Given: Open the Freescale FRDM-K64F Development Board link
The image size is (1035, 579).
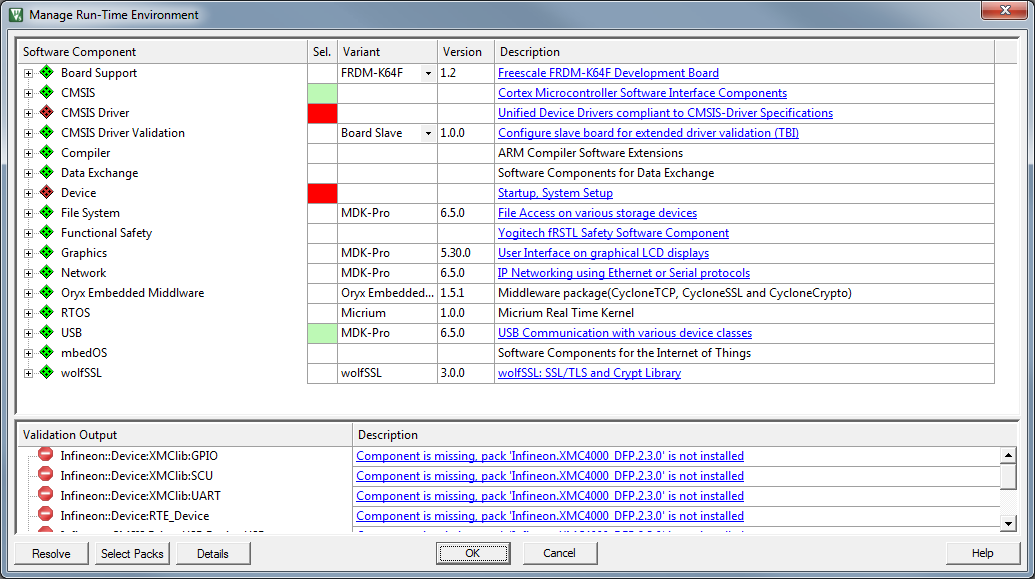Looking at the screenshot, I should 608,73.
